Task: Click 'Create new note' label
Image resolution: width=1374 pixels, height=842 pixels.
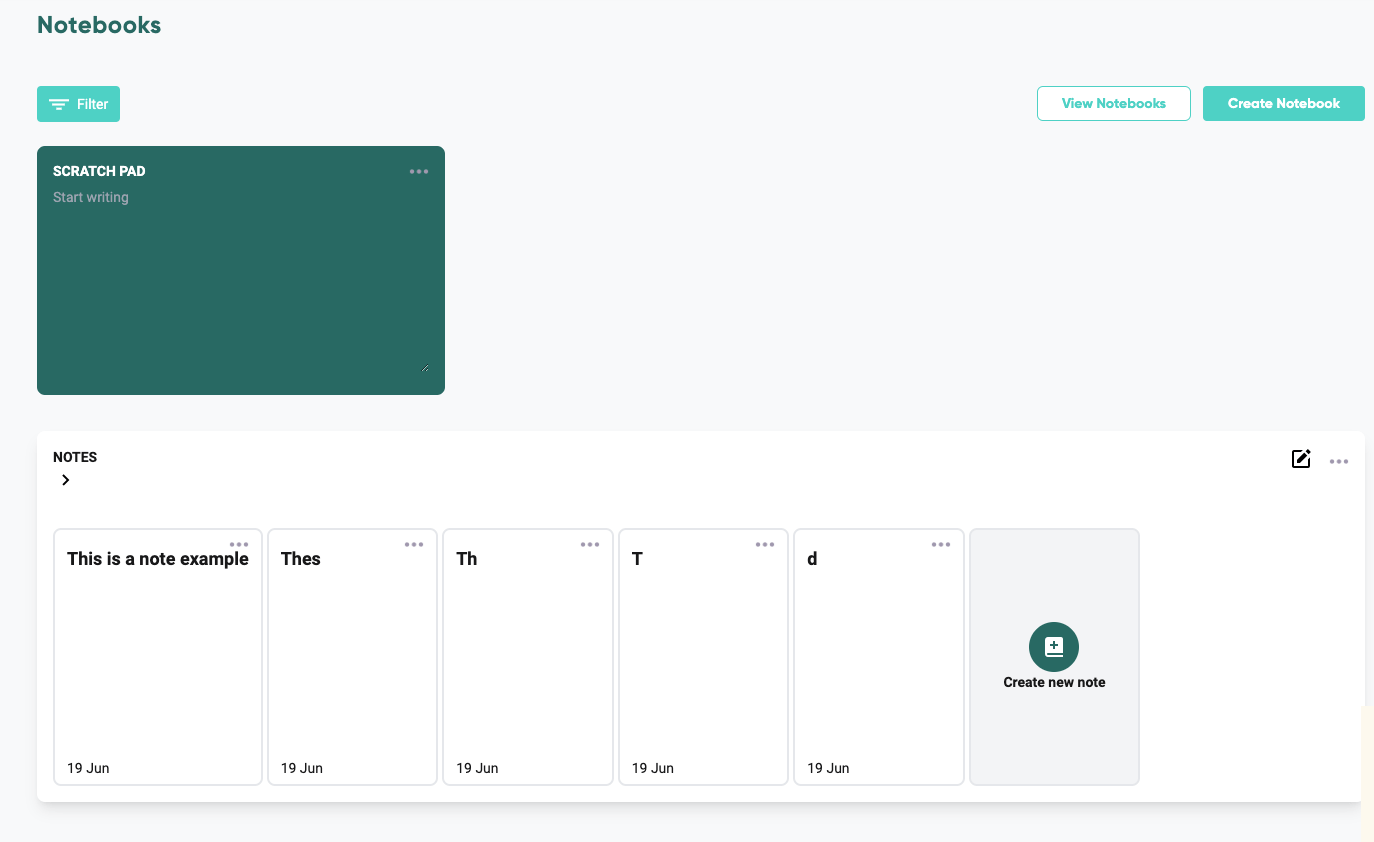Action: pyautogui.click(x=1054, y=682)
